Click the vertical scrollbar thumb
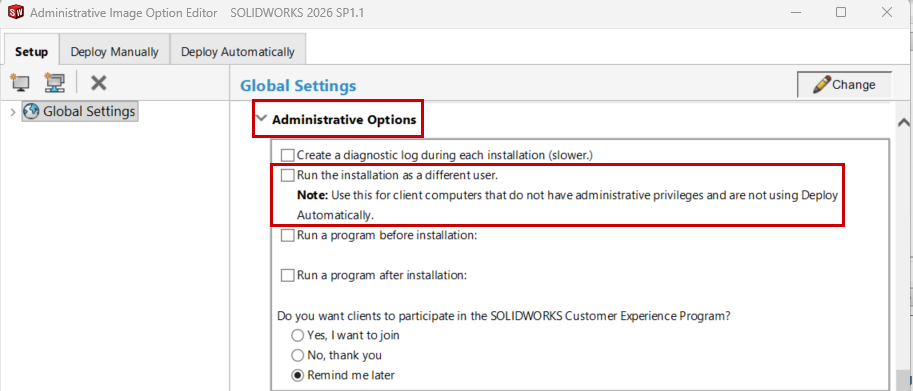 pos(904,381)
